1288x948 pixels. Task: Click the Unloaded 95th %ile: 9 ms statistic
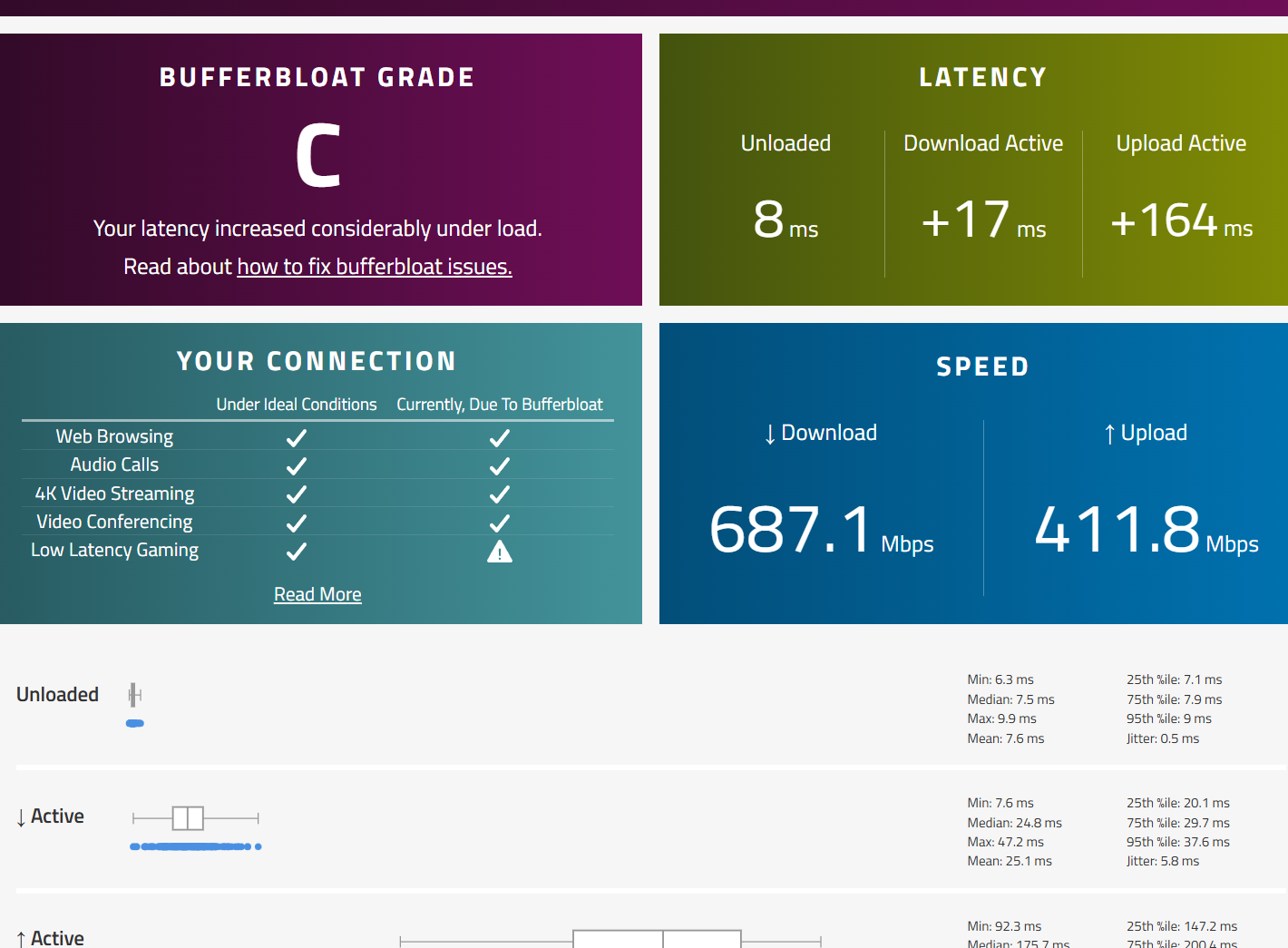coord(1169,718)
